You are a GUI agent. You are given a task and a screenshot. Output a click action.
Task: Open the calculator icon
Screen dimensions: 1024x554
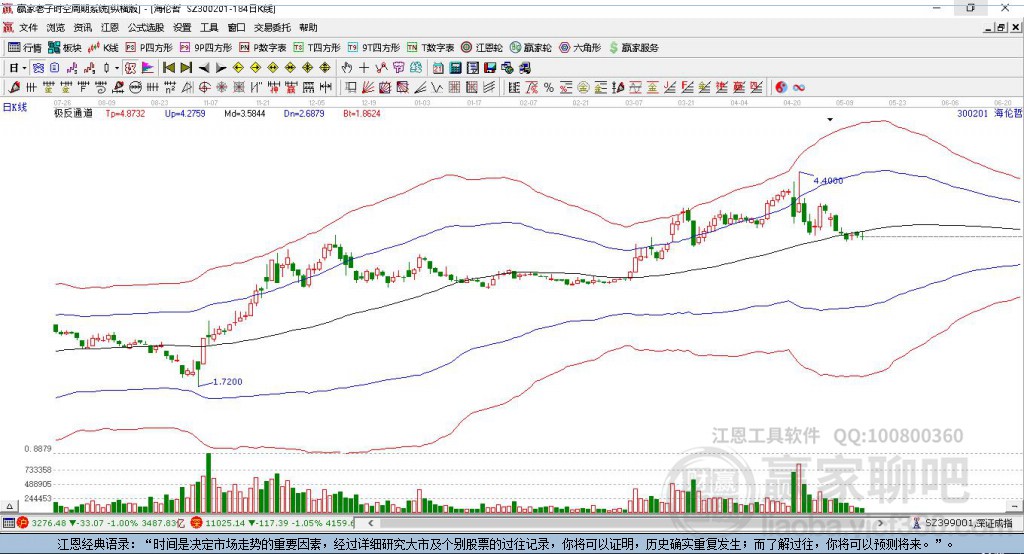pyautogui.click(x=455, y=68)
